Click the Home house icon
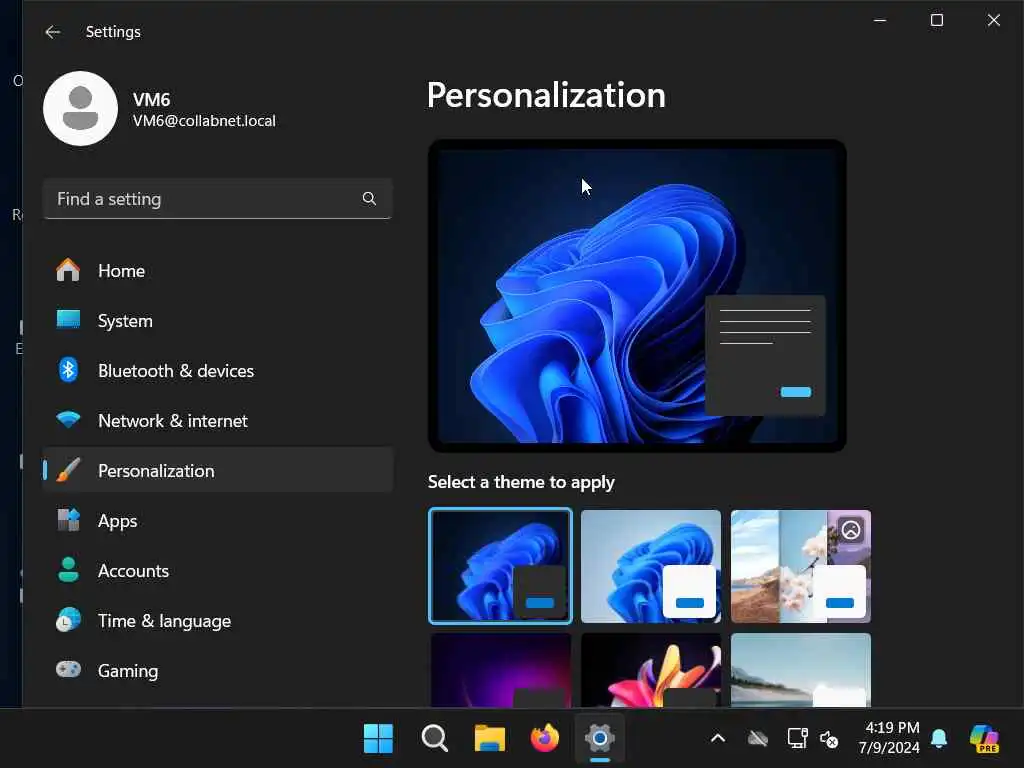 click(68, 270)
